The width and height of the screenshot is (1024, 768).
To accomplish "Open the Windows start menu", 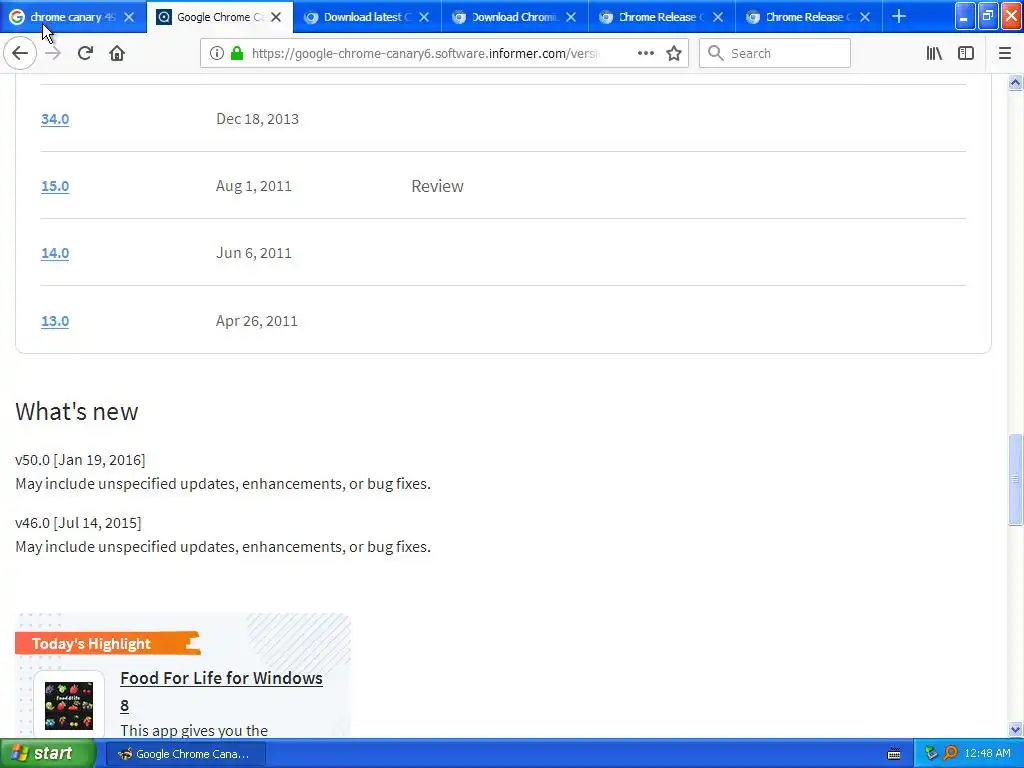I will tap(48, 754).
